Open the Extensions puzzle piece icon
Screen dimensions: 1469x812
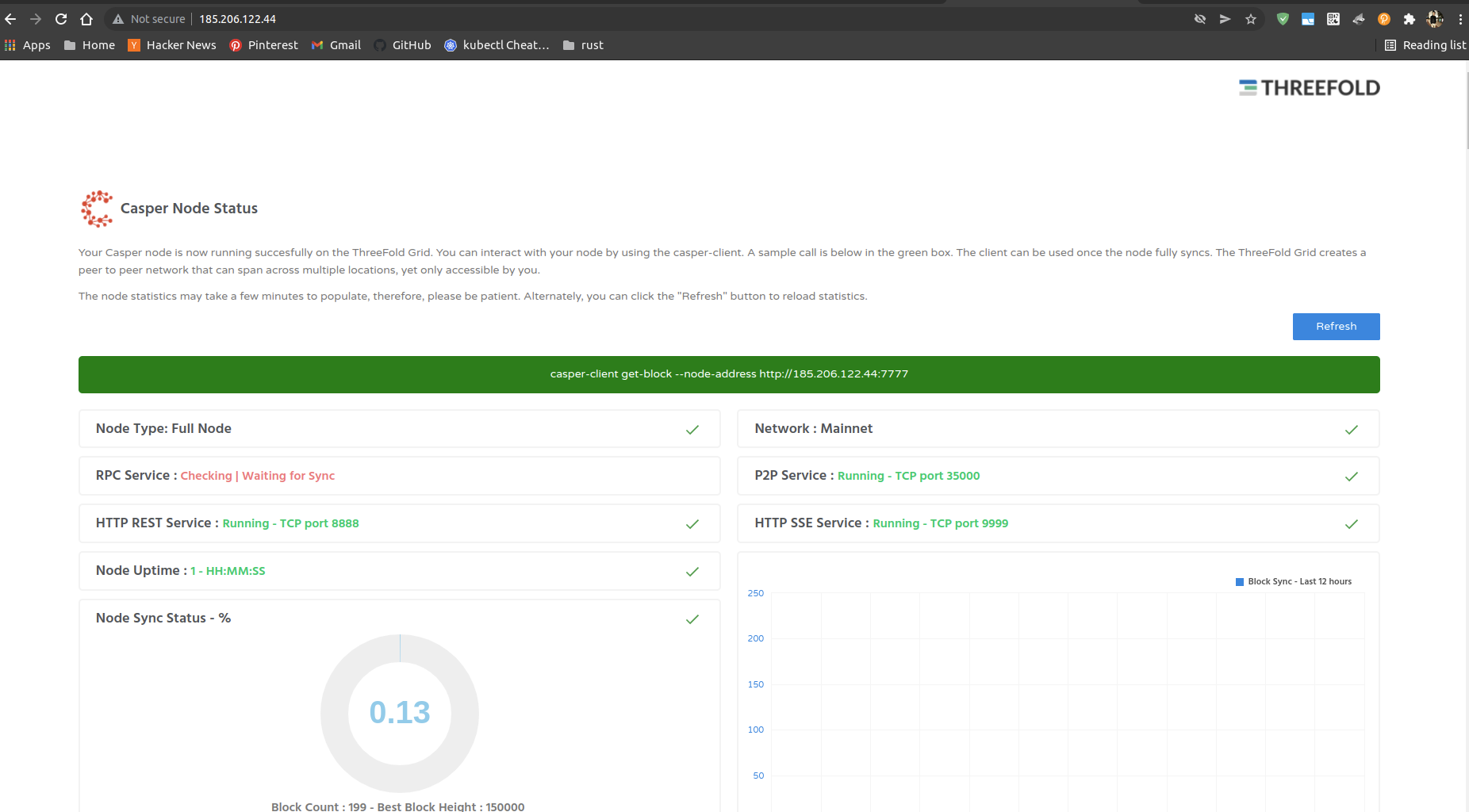click(x=1410, y=18)
